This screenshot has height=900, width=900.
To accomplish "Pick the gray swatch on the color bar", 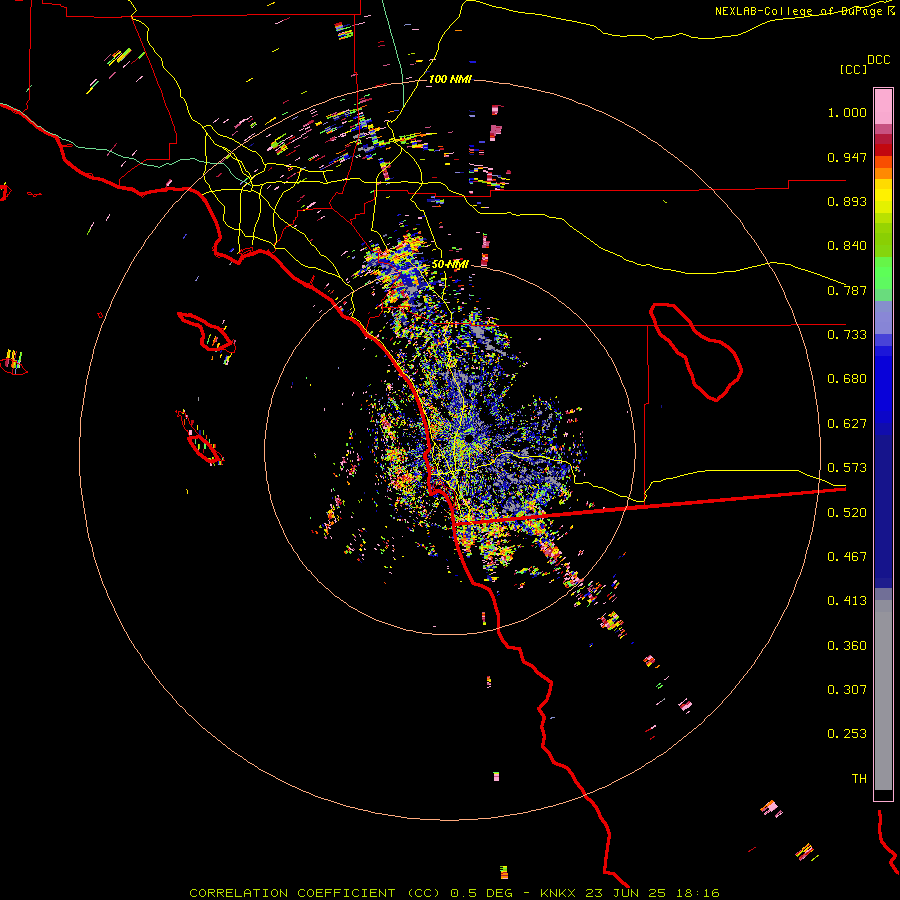I will (883, 695).
